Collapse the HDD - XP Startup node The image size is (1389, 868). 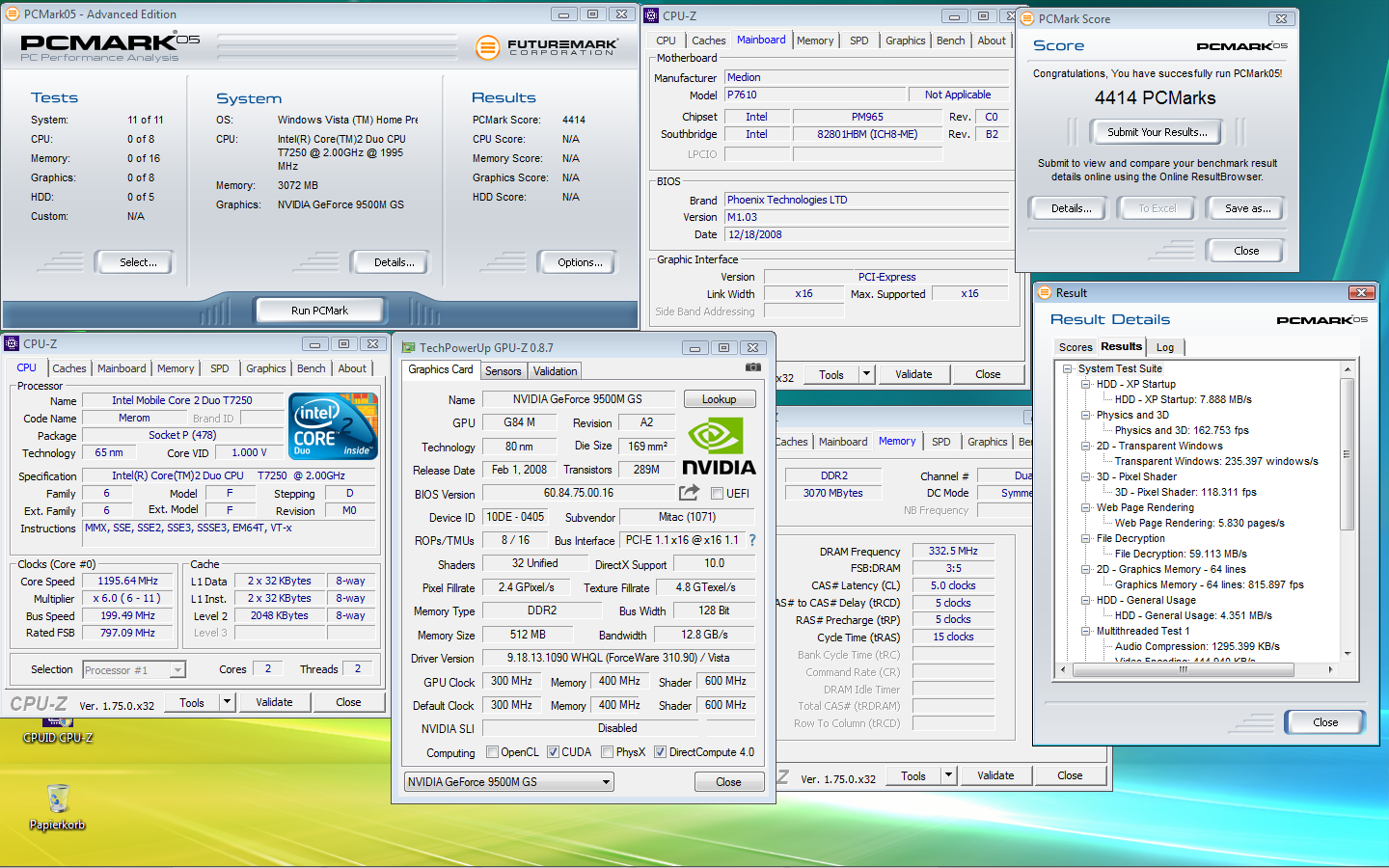pyautogui.click(x=1086, y=384)
